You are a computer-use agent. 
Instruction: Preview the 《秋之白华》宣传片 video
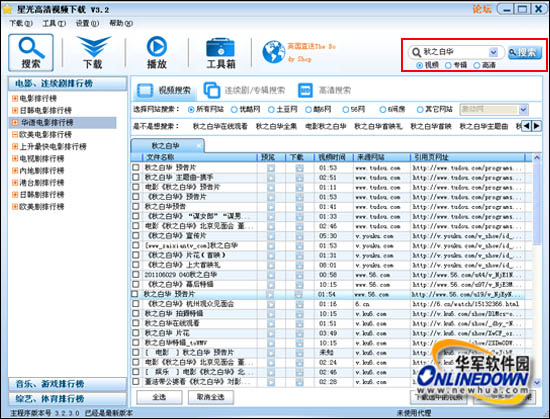pos(271,236)
